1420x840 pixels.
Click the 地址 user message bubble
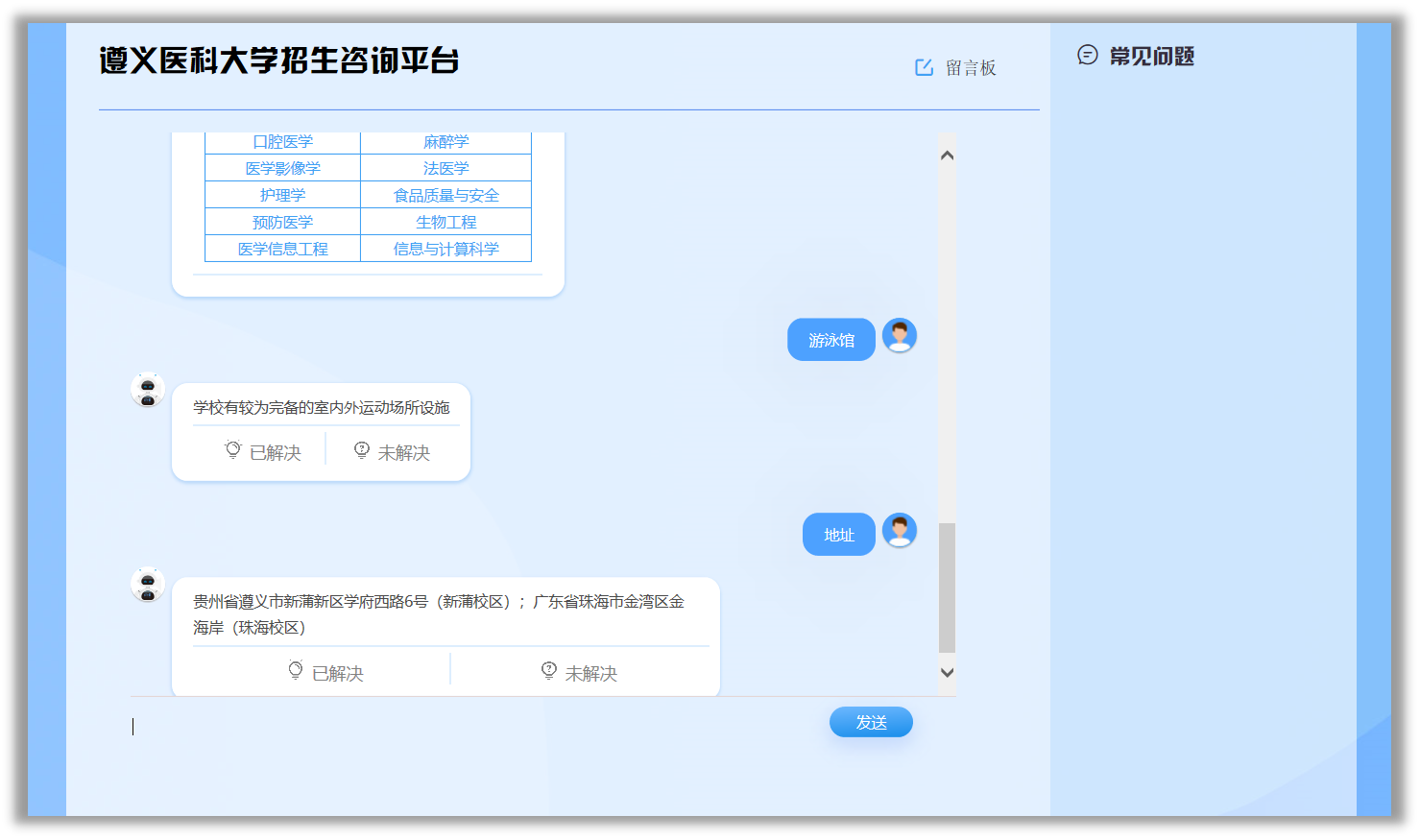(839, 535)
